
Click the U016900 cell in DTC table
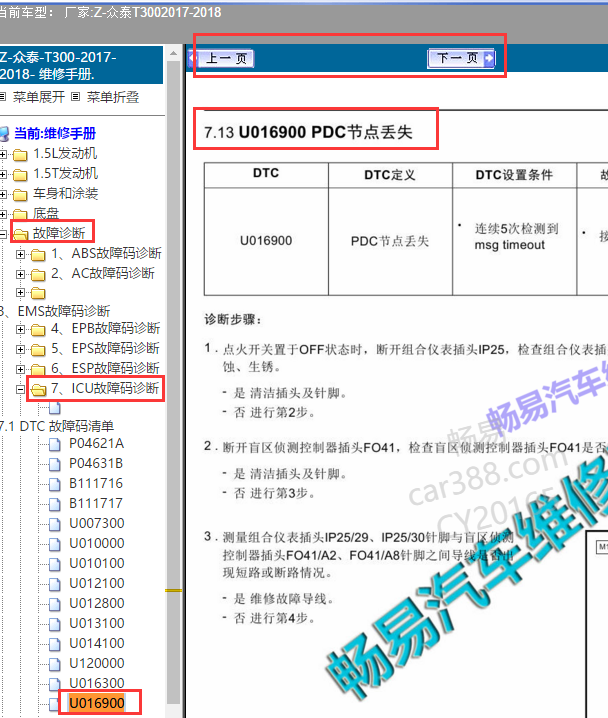(x=266, y=241)
